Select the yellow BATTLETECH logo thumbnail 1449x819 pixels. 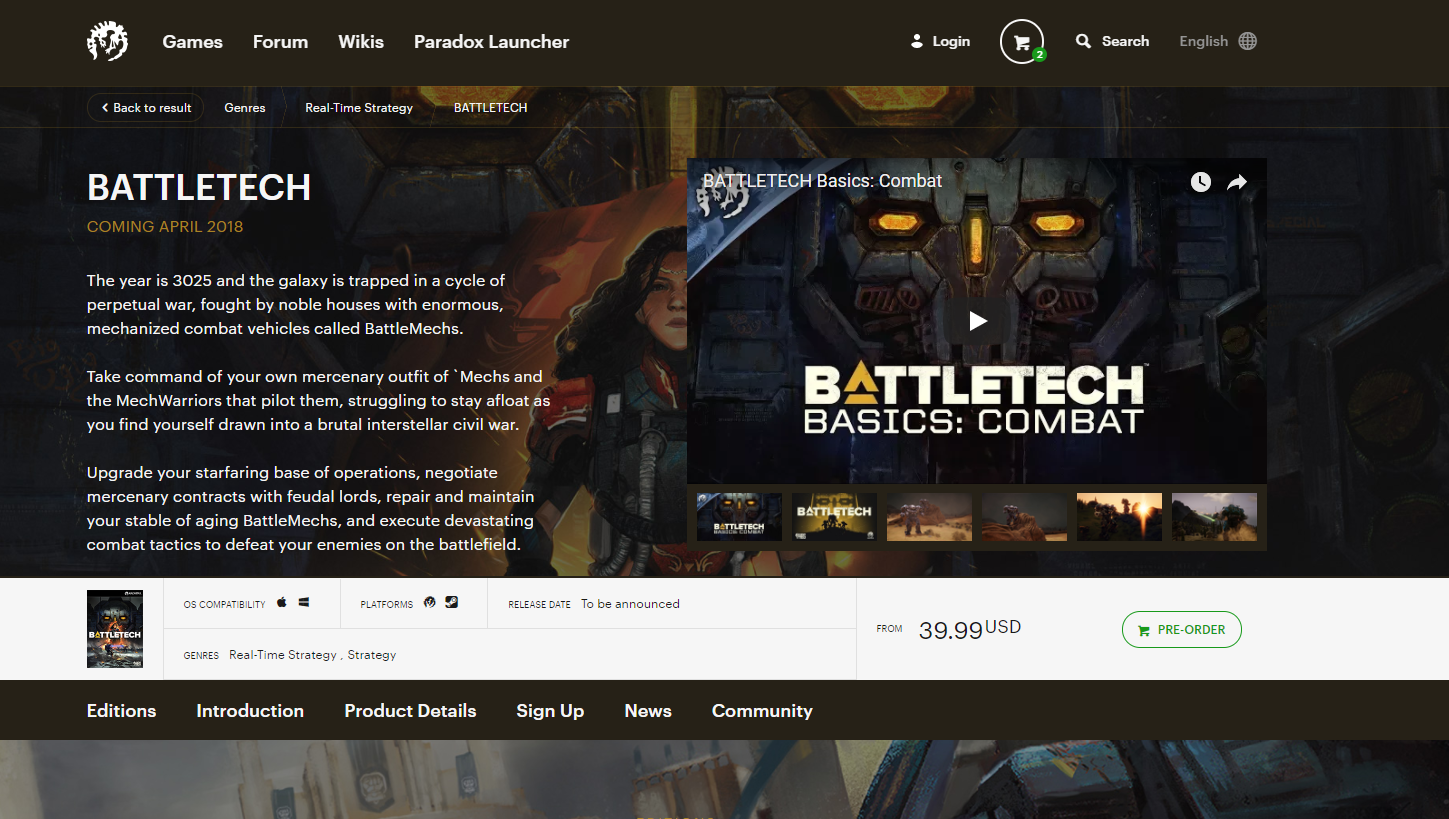pos(834,517)
